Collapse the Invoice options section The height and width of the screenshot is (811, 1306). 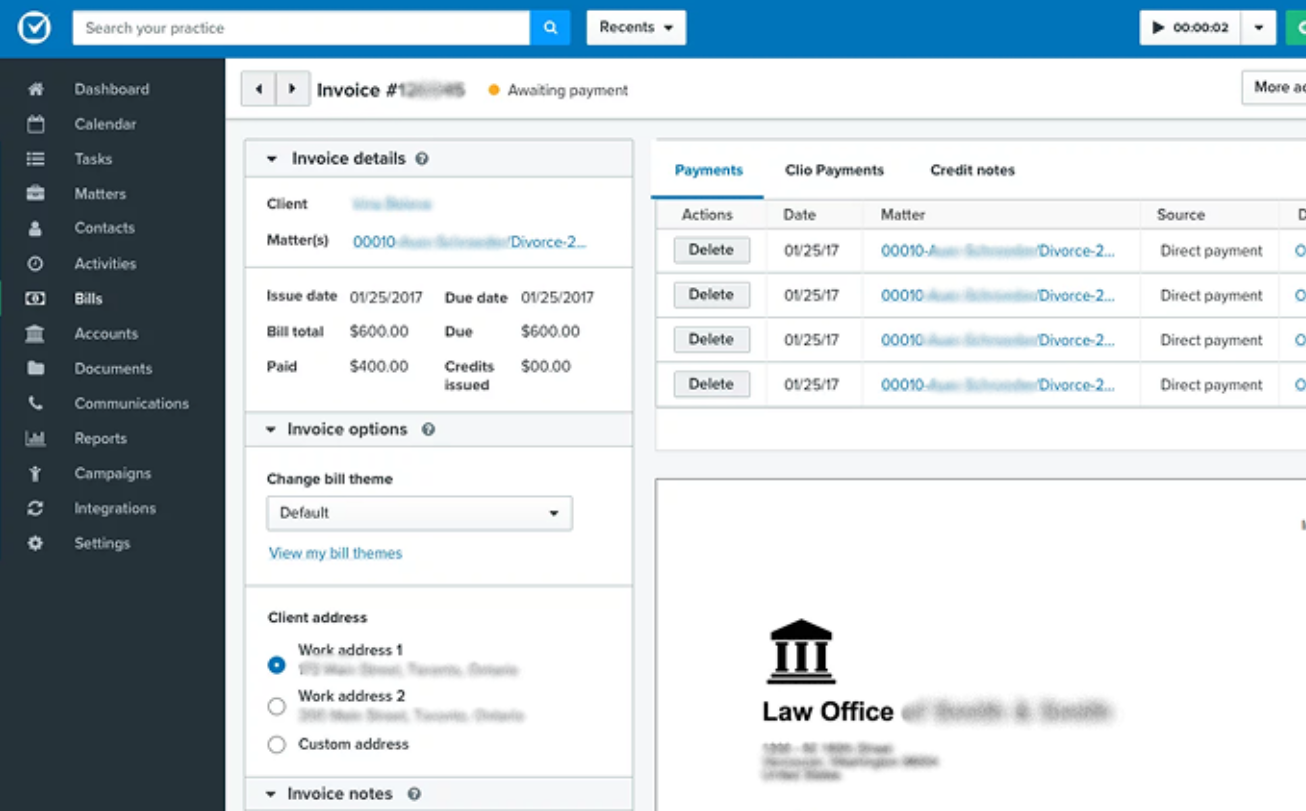[x=271, y=430]
